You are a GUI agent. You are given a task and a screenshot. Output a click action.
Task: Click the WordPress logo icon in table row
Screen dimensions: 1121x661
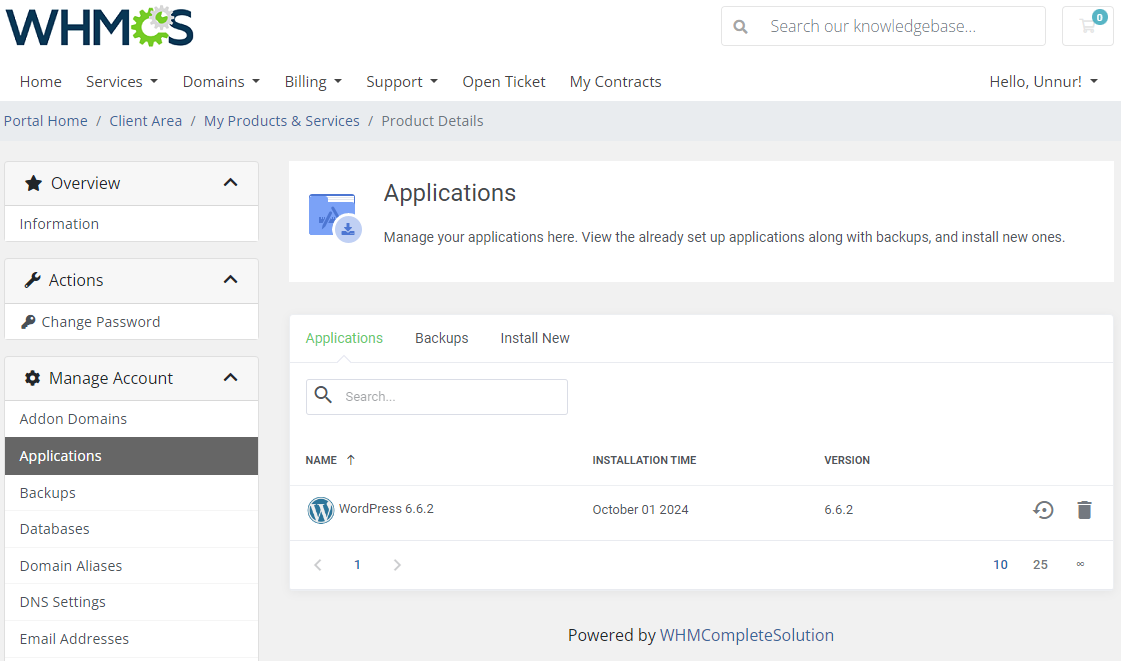tap(321, 510)
